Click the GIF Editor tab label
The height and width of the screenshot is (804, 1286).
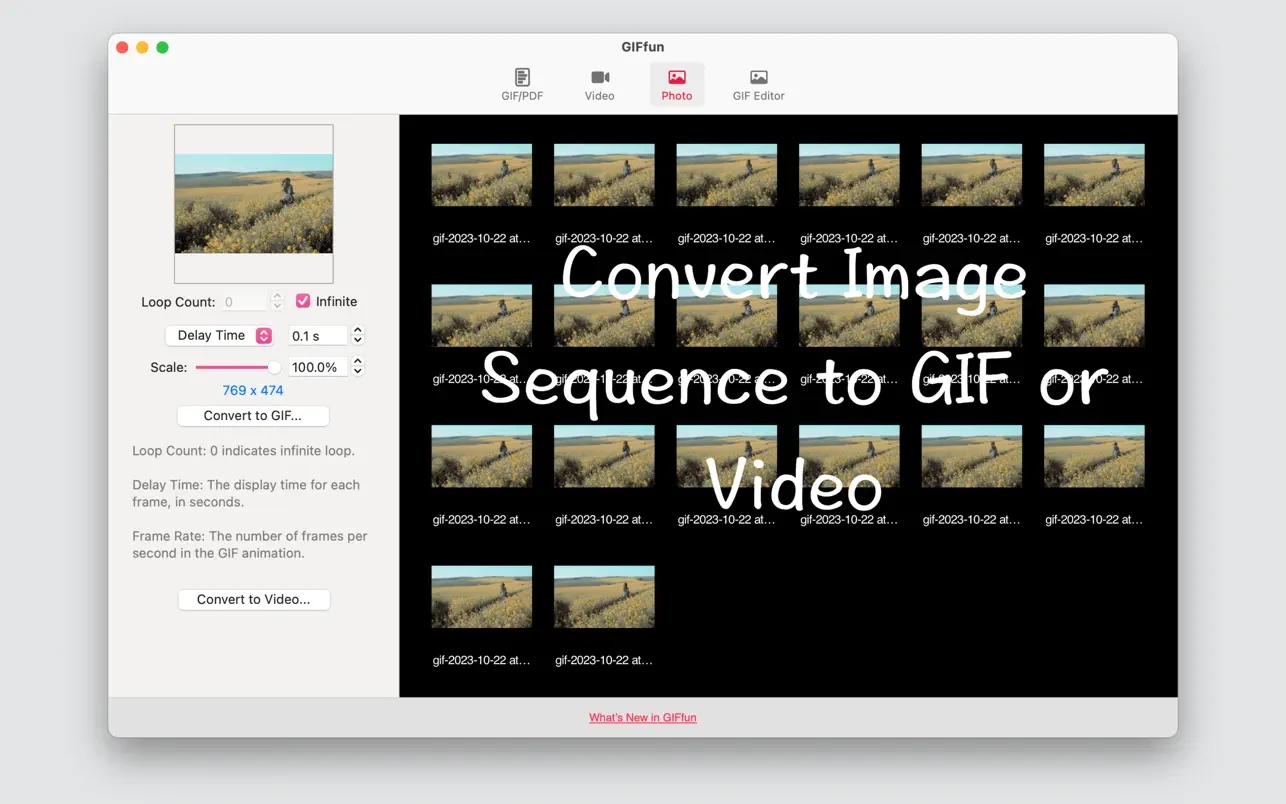click(x=758, y=96)
